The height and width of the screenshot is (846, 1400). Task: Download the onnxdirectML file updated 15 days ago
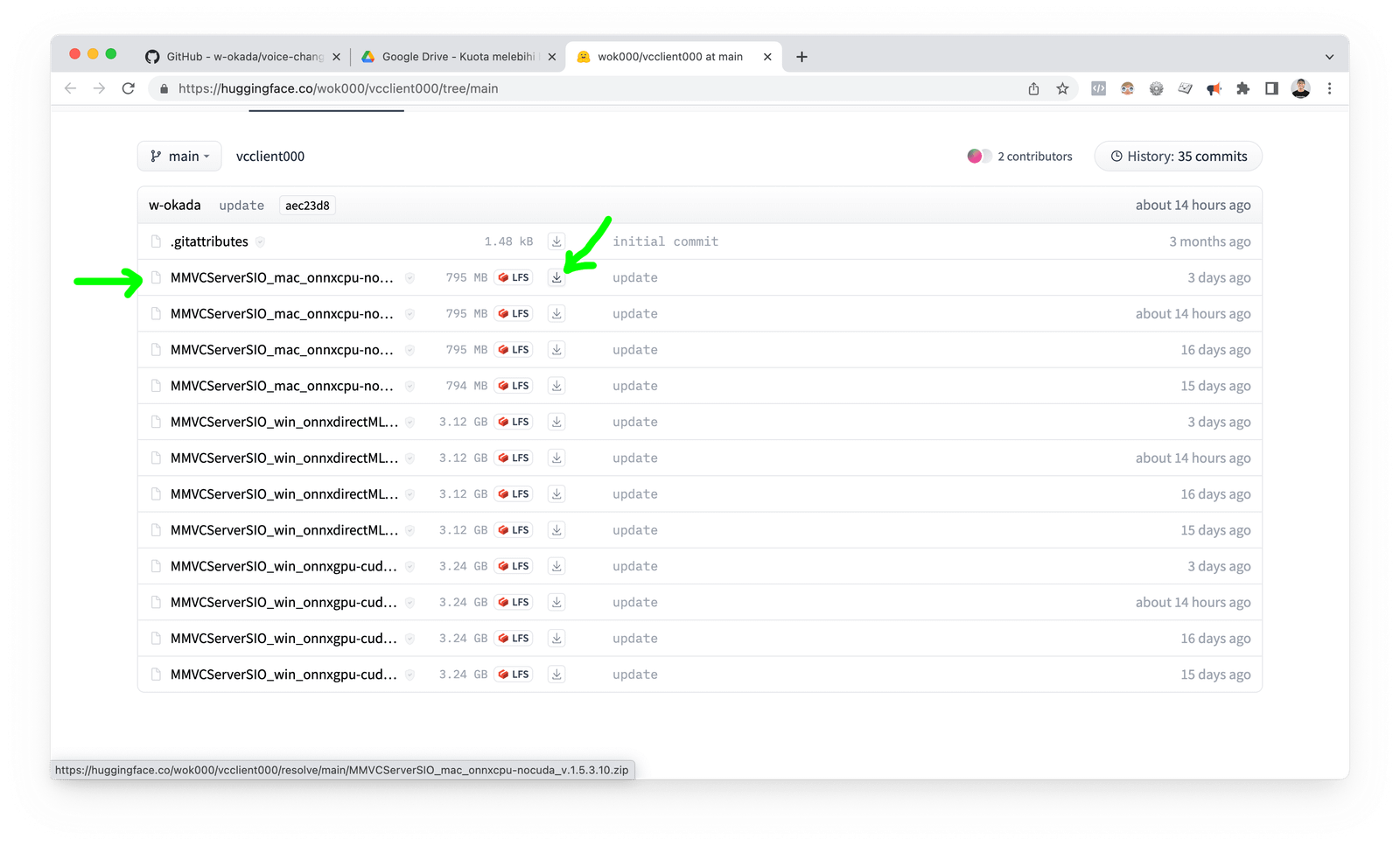click(x=556, y=530)
